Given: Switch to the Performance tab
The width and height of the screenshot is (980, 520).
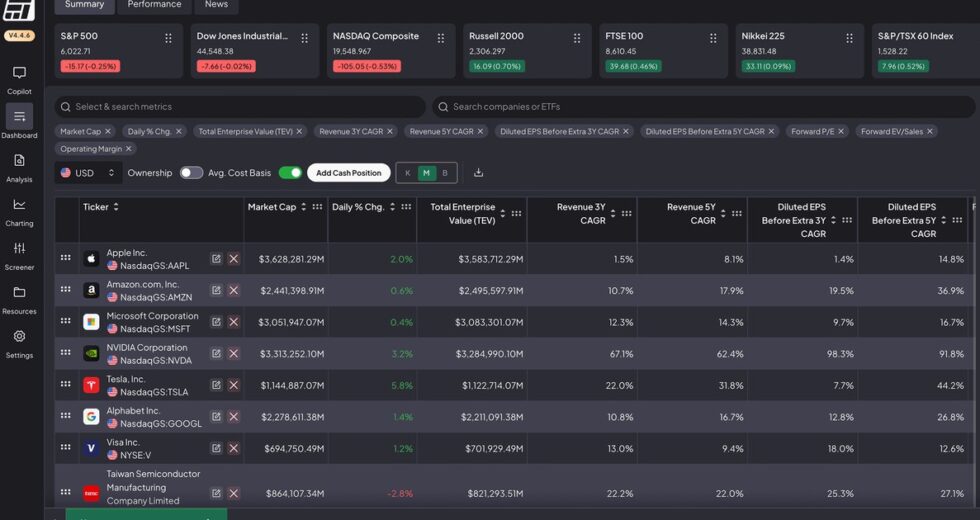Looking at the screenshot, I should [154, 5].
